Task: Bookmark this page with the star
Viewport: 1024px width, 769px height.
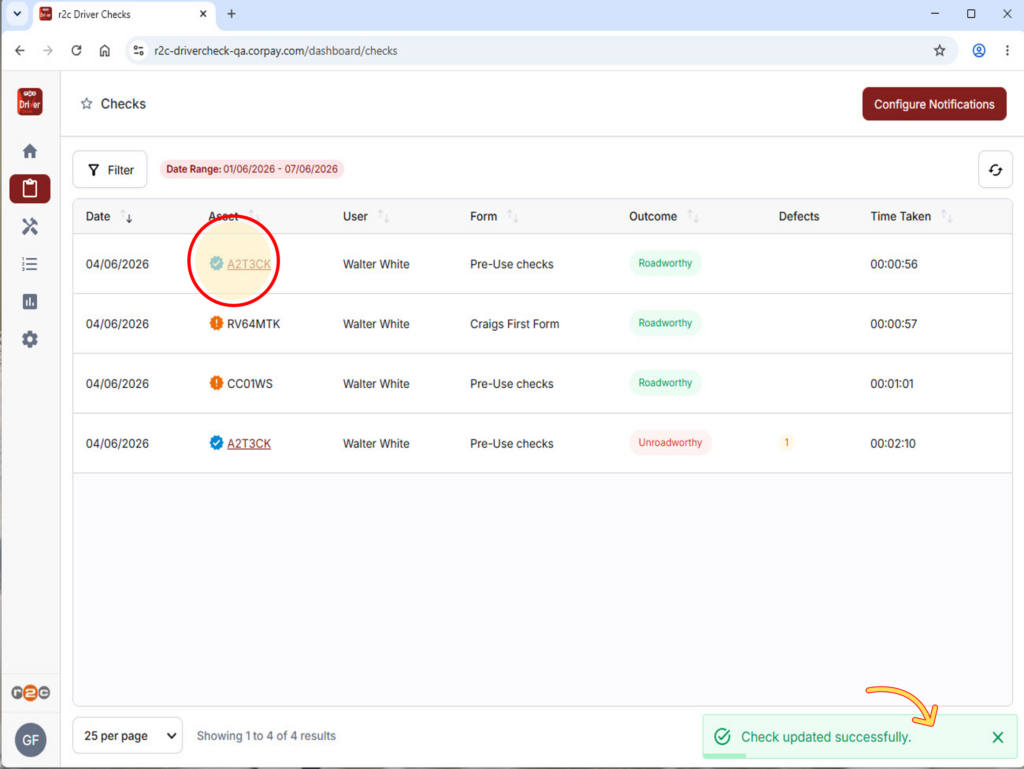Action: [939, 50]
